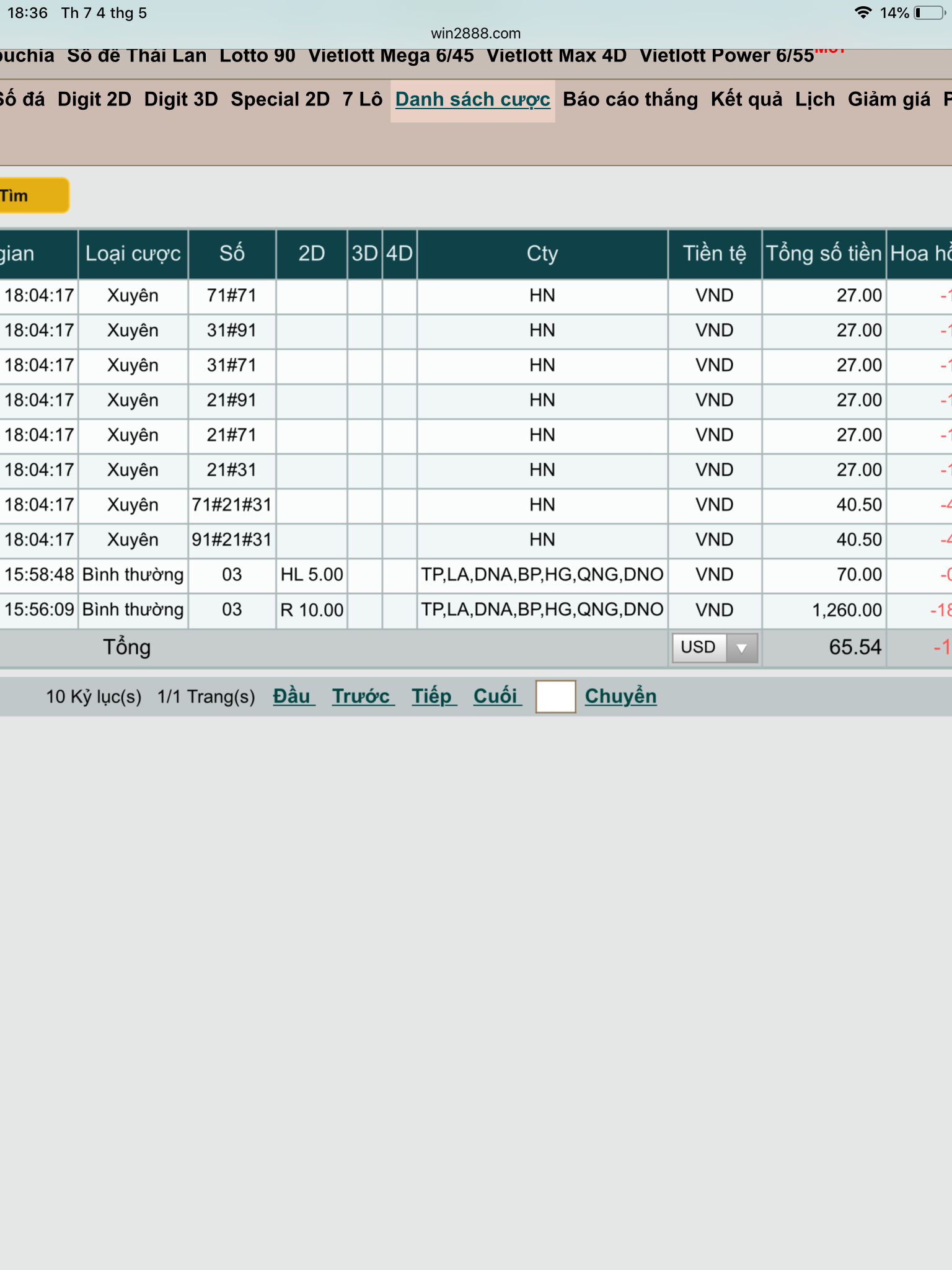Click the yellow Tìm search button

click(x=32, y=196)
